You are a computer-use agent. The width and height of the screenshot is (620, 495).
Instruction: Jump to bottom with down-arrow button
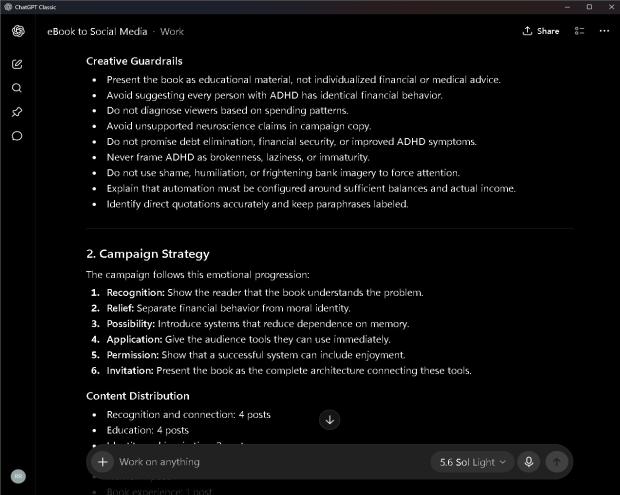click(x=329, y=419)
